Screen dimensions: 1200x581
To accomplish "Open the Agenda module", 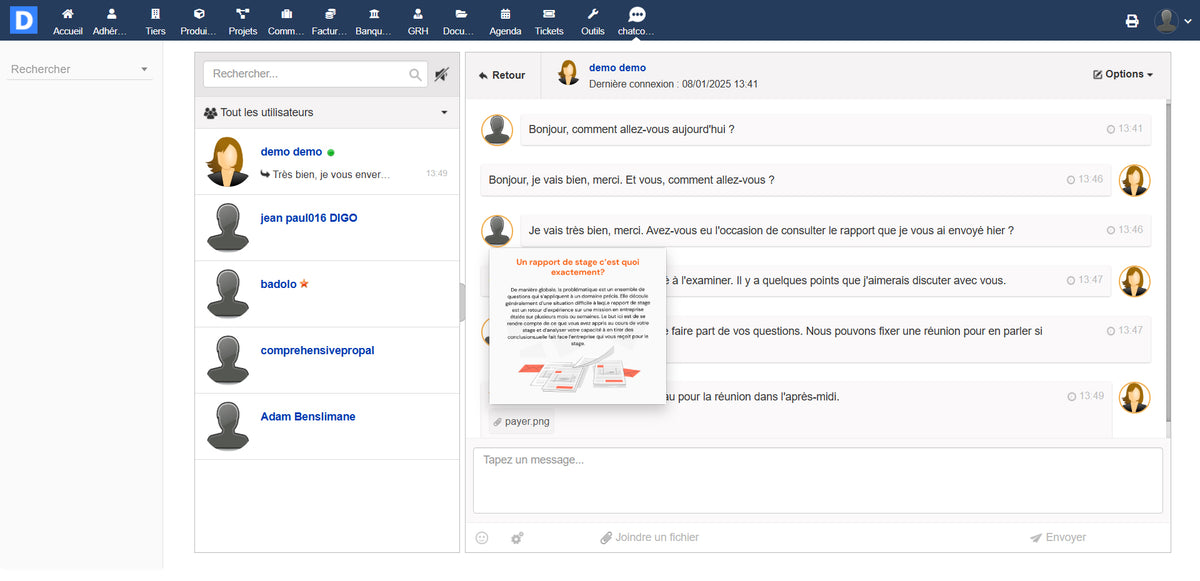I will [505, 20].
